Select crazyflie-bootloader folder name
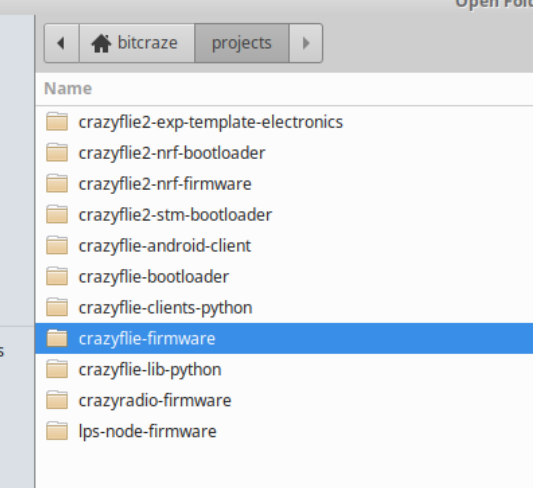The height and width of the screenshot is (488, 533). 154,277
